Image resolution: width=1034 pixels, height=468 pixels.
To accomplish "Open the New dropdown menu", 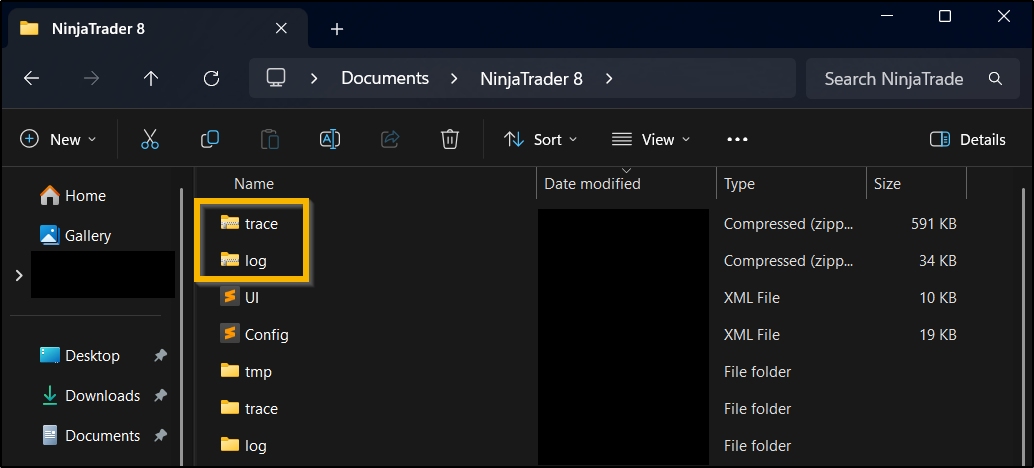I will point(58,140).
